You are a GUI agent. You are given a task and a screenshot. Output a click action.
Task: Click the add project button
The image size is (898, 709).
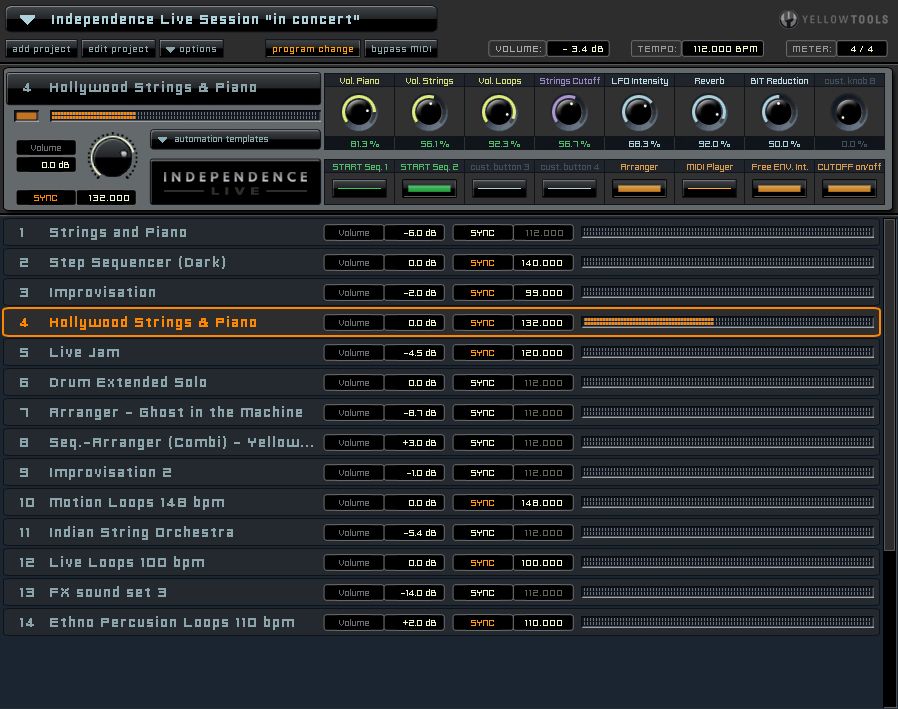click(41, 49)
